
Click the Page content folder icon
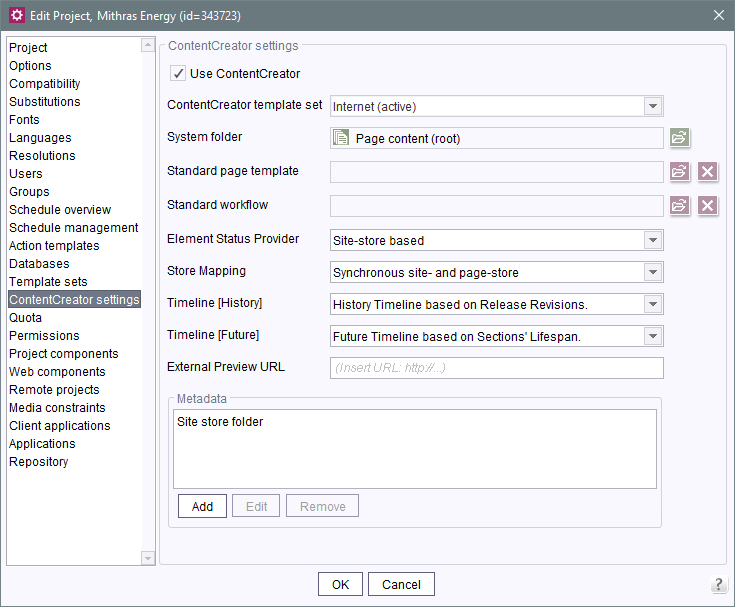(341, 138)
